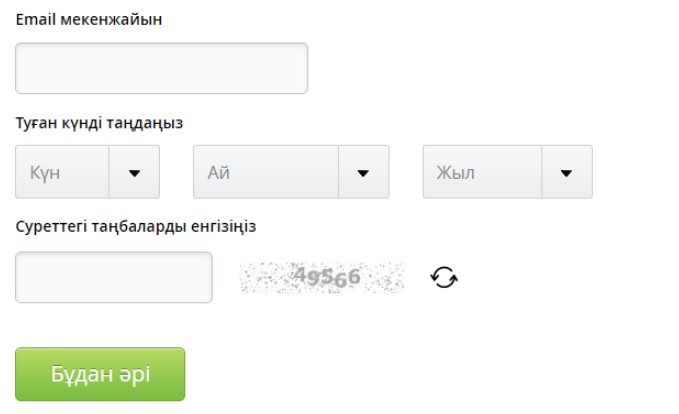Continue with the Бұдан әрі submit button

100,374
